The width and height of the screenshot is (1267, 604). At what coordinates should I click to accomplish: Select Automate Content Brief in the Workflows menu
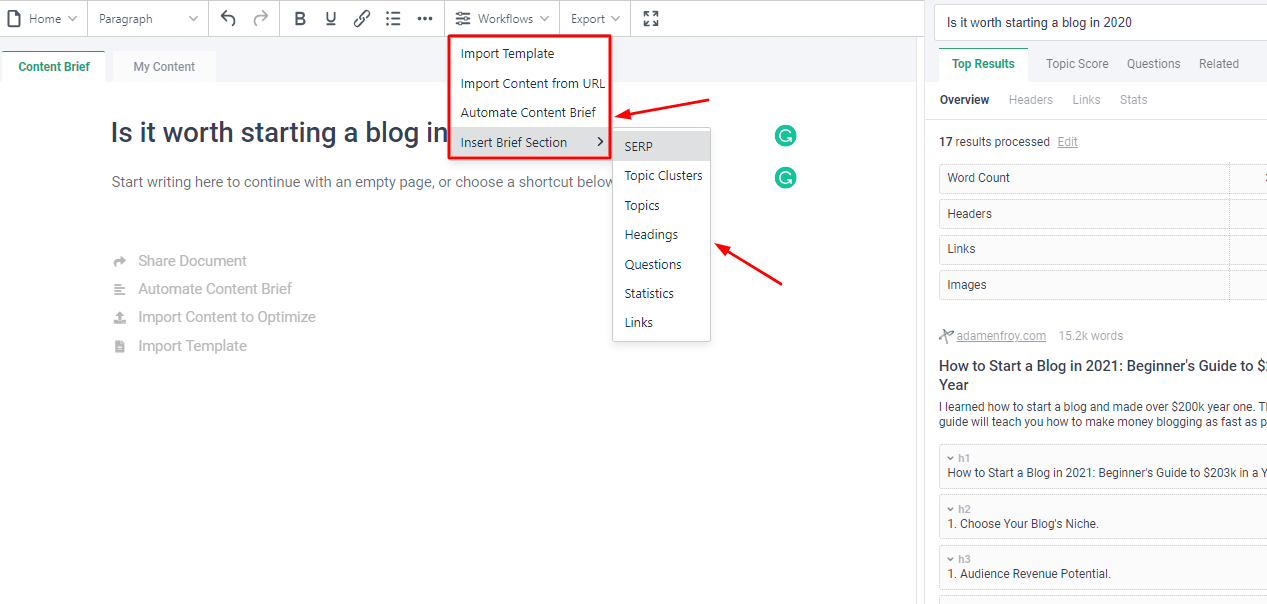(528, 112)
